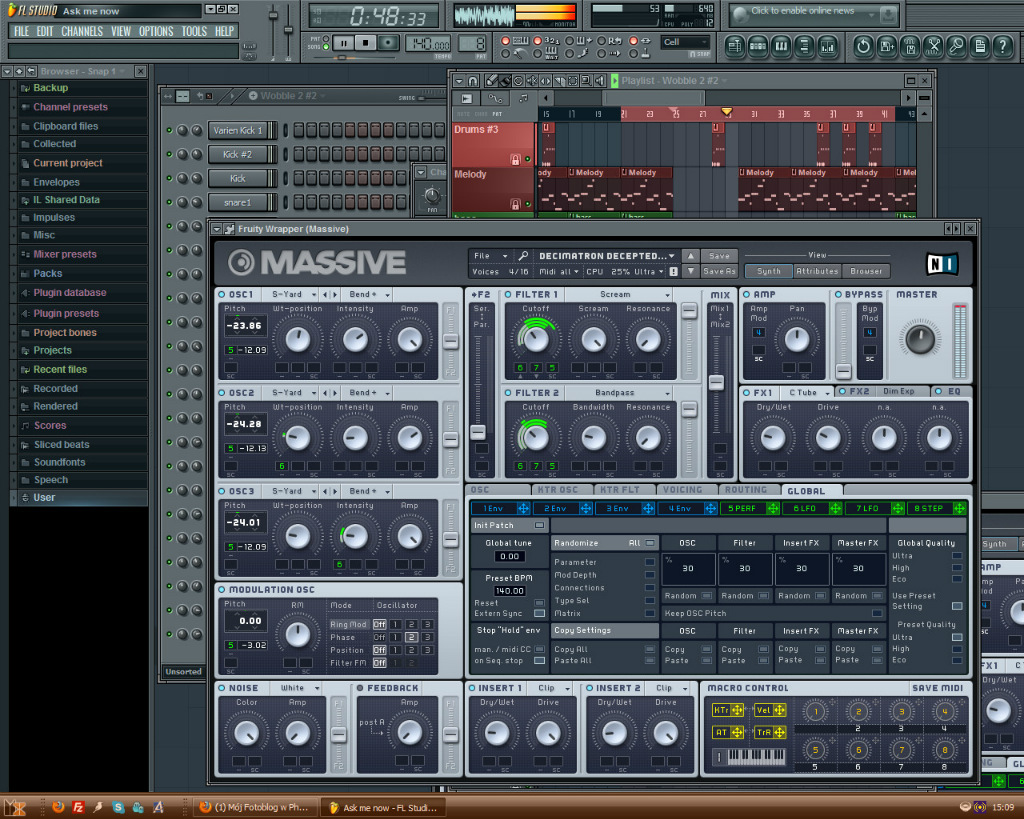Image resolution: width=1024 pixels, height=819 pixels.
Task: Click the Filter 1 Cutoff knob
Action: pos(536,338)
